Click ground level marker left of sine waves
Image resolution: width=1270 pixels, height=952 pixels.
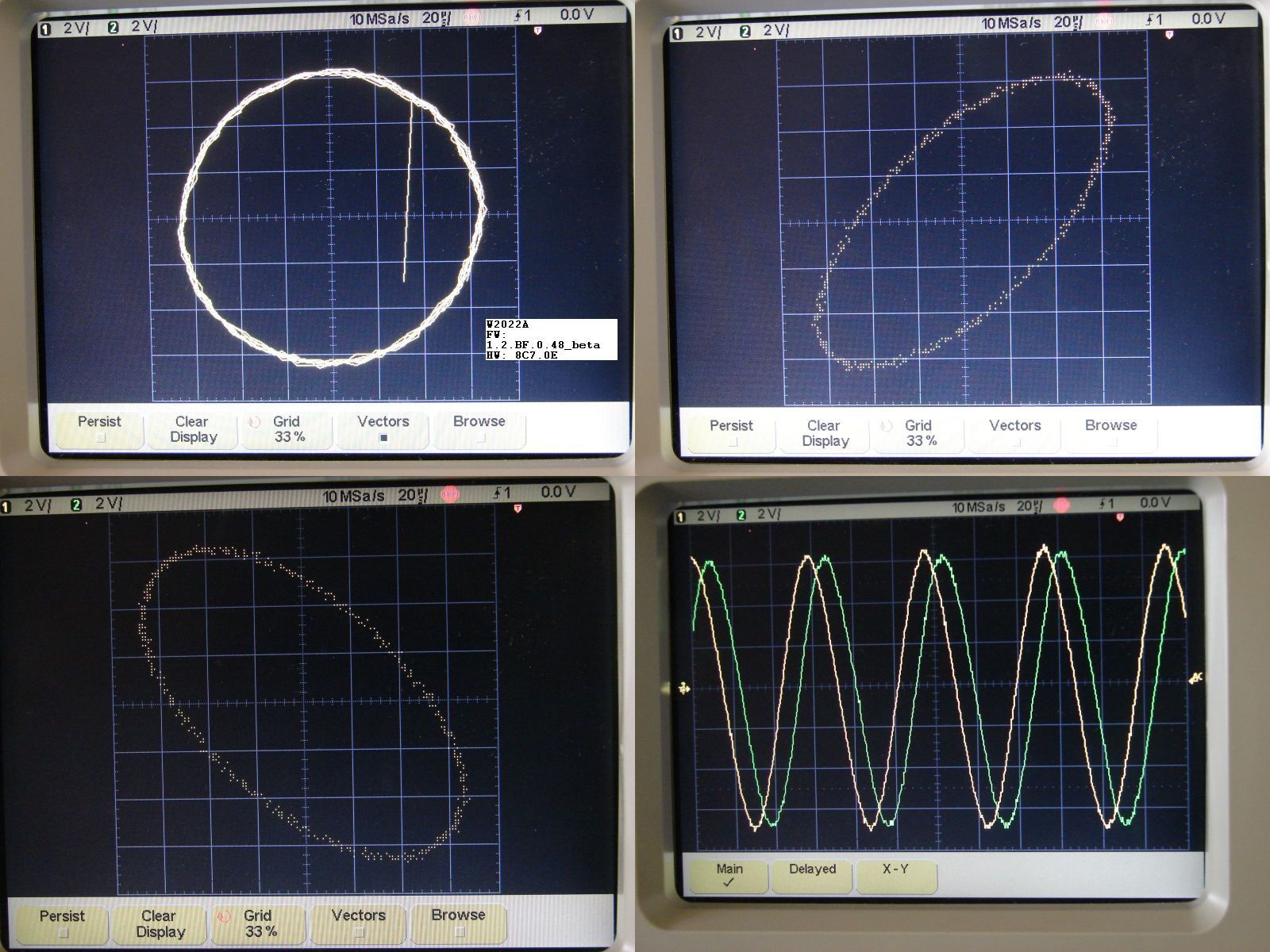tap(684, 688)
